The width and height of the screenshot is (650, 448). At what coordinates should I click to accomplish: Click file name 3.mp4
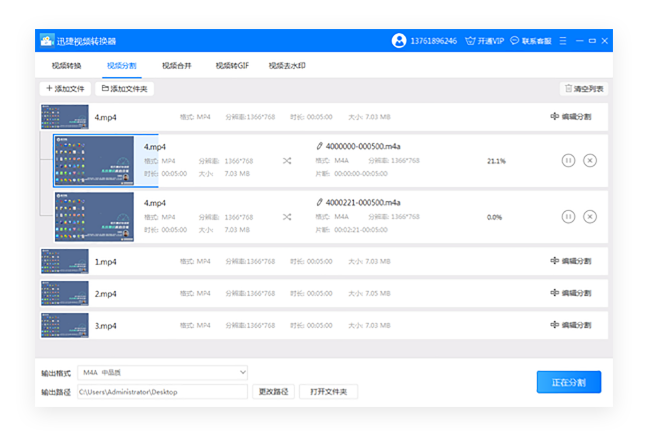[105, 326]
